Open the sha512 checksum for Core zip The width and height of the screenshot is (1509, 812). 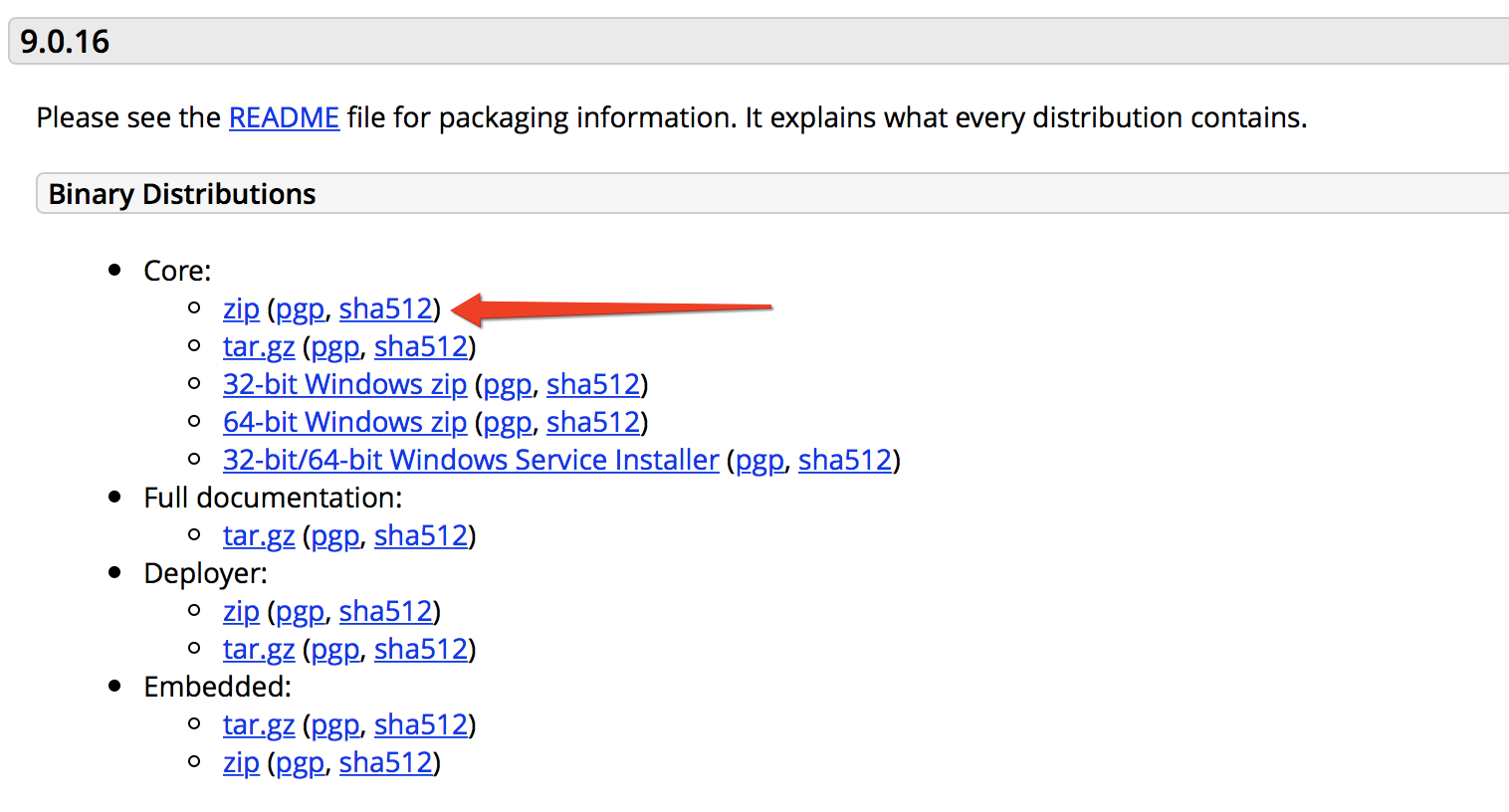(386, 309)
